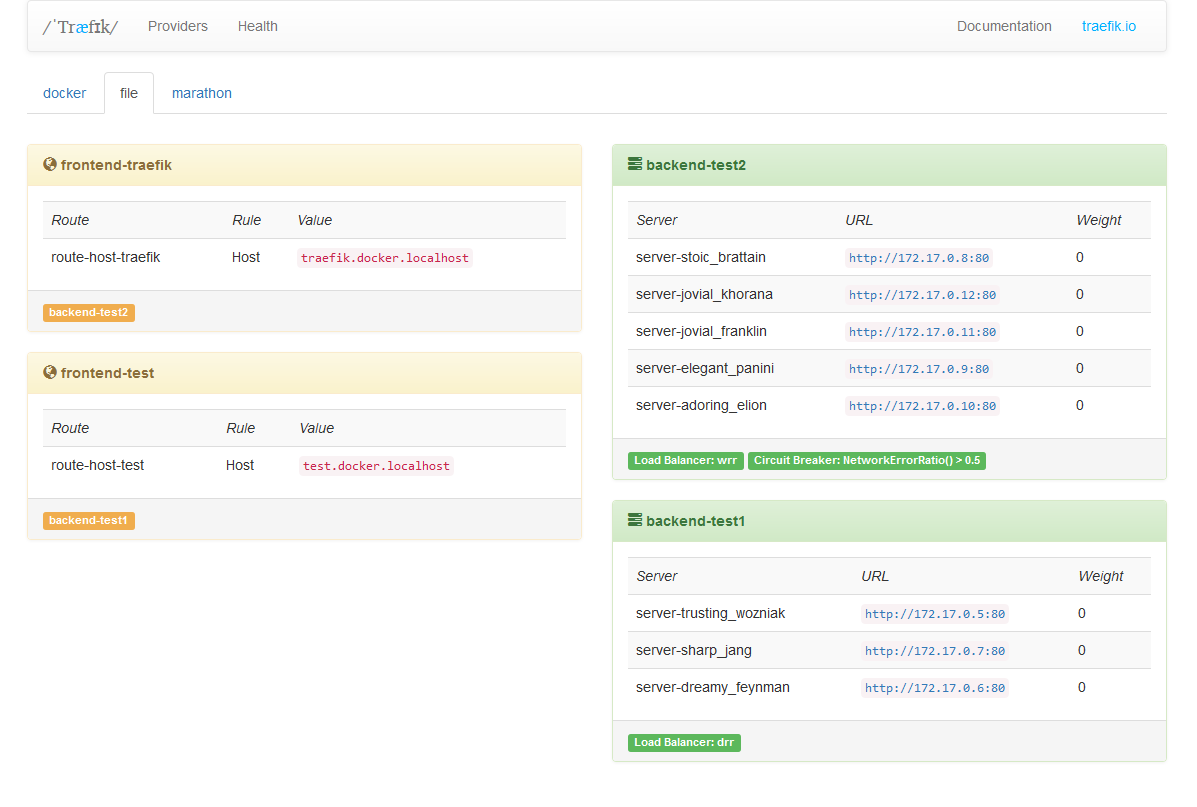This screenshot has height=807, width=1197.
Task: Click the Load Balancer: wrr badge
Action: (685, 460)
